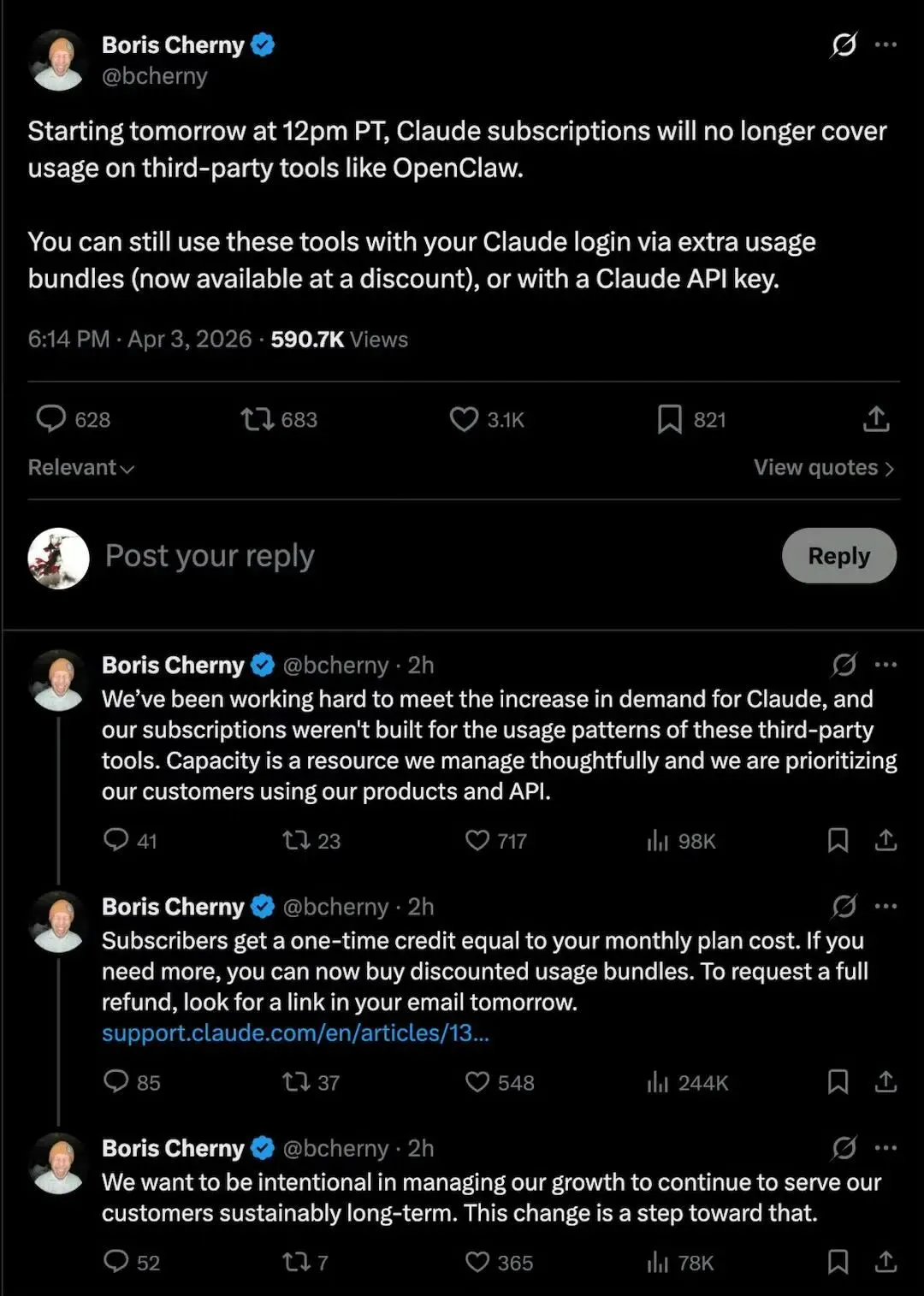Viewport: 924px width, 1296px height.
Task: Expand the Relevant sort dropdown
Action: [81, 468]
